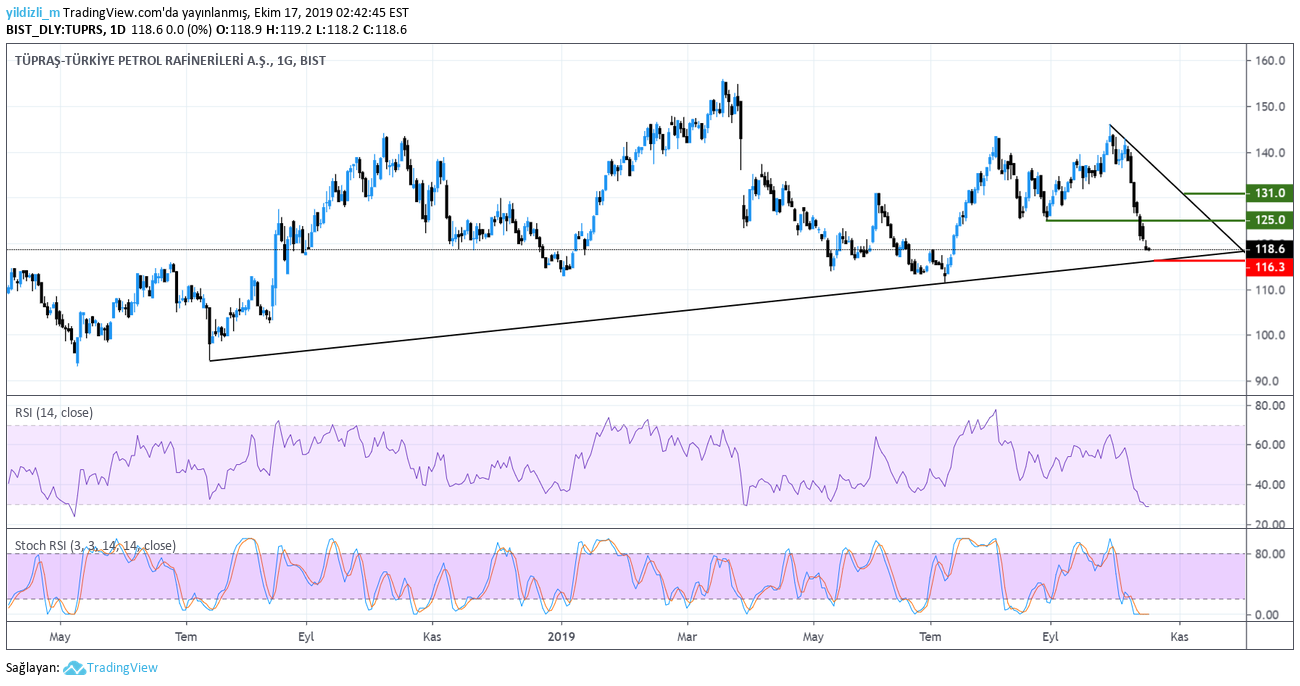Screen dimensions: 1300x686
Task: Click the green 131.0 horizontal resistance line
Action: tap(1213, 193)
